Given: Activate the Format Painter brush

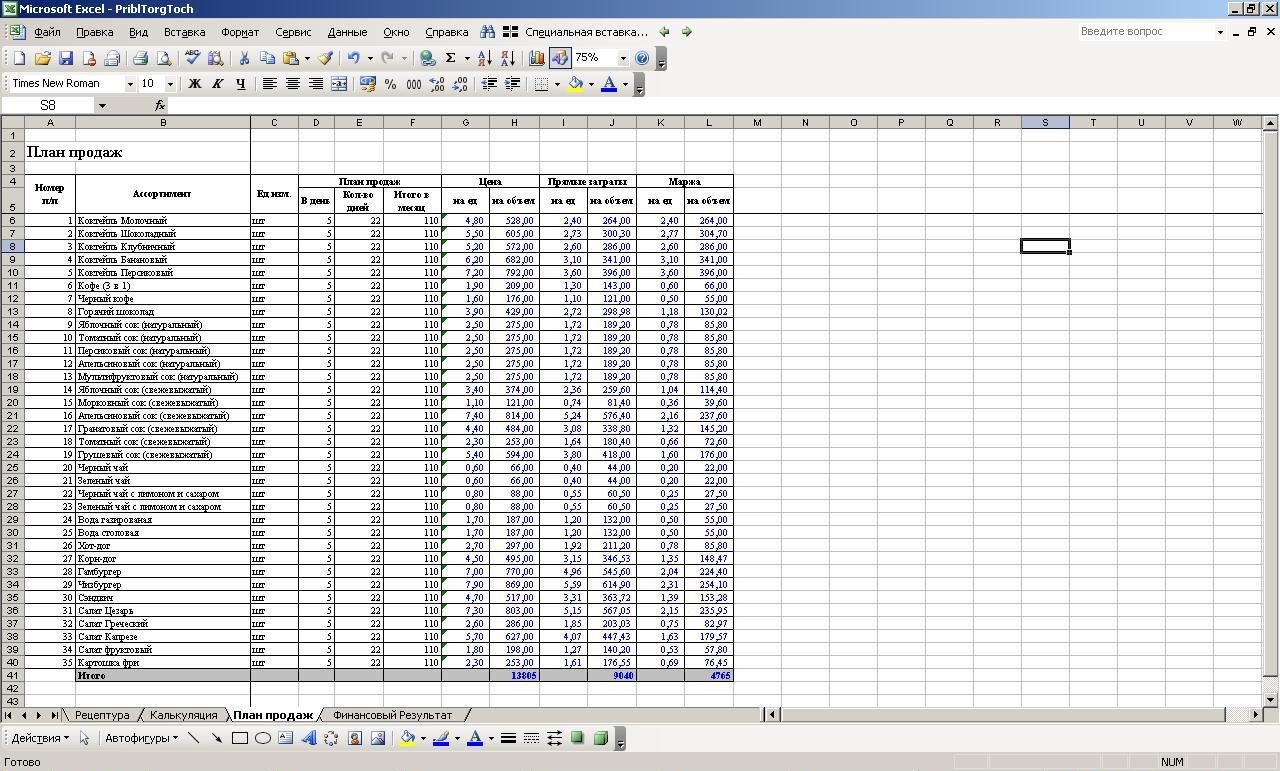Looking at the screenshot, I should point(326,58).
